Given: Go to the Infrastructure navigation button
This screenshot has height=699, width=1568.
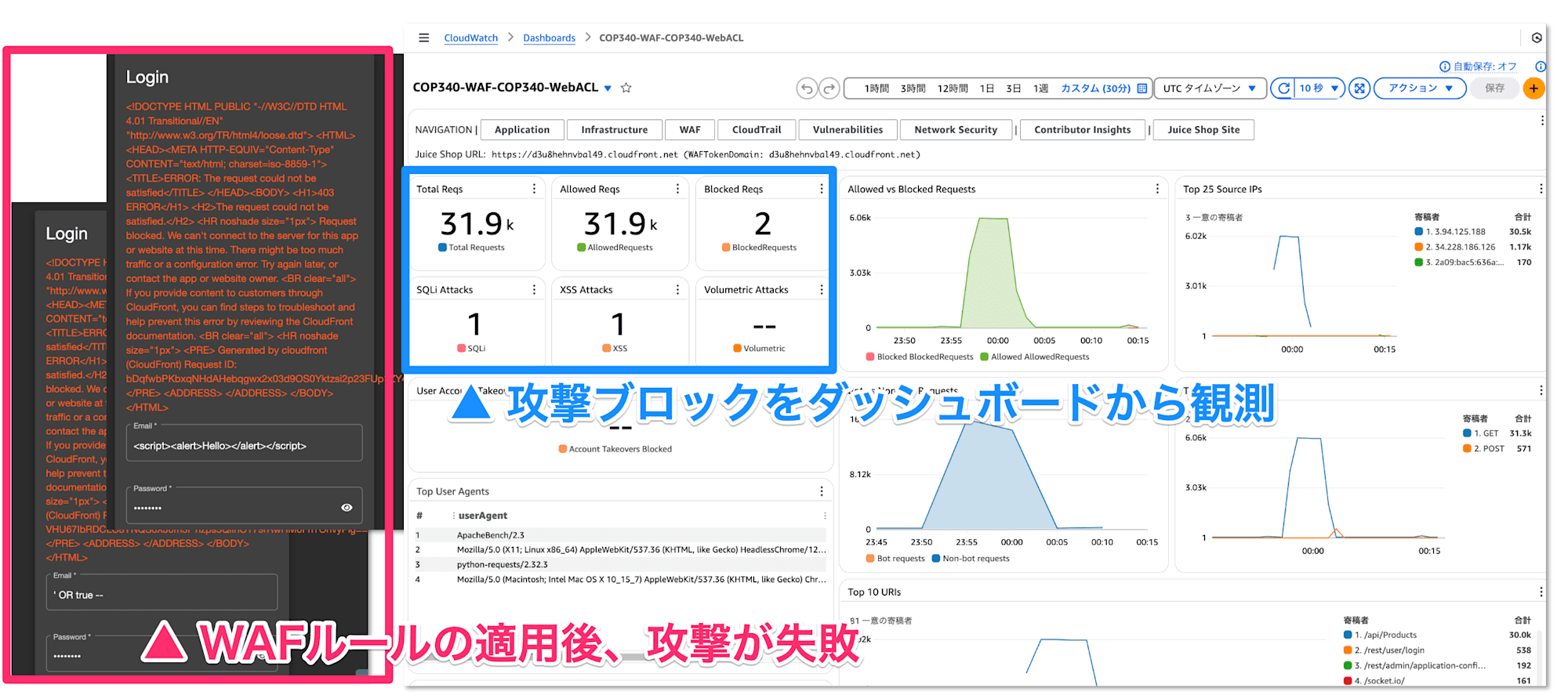Looking at the screenshot, I should tap(614, 130).
